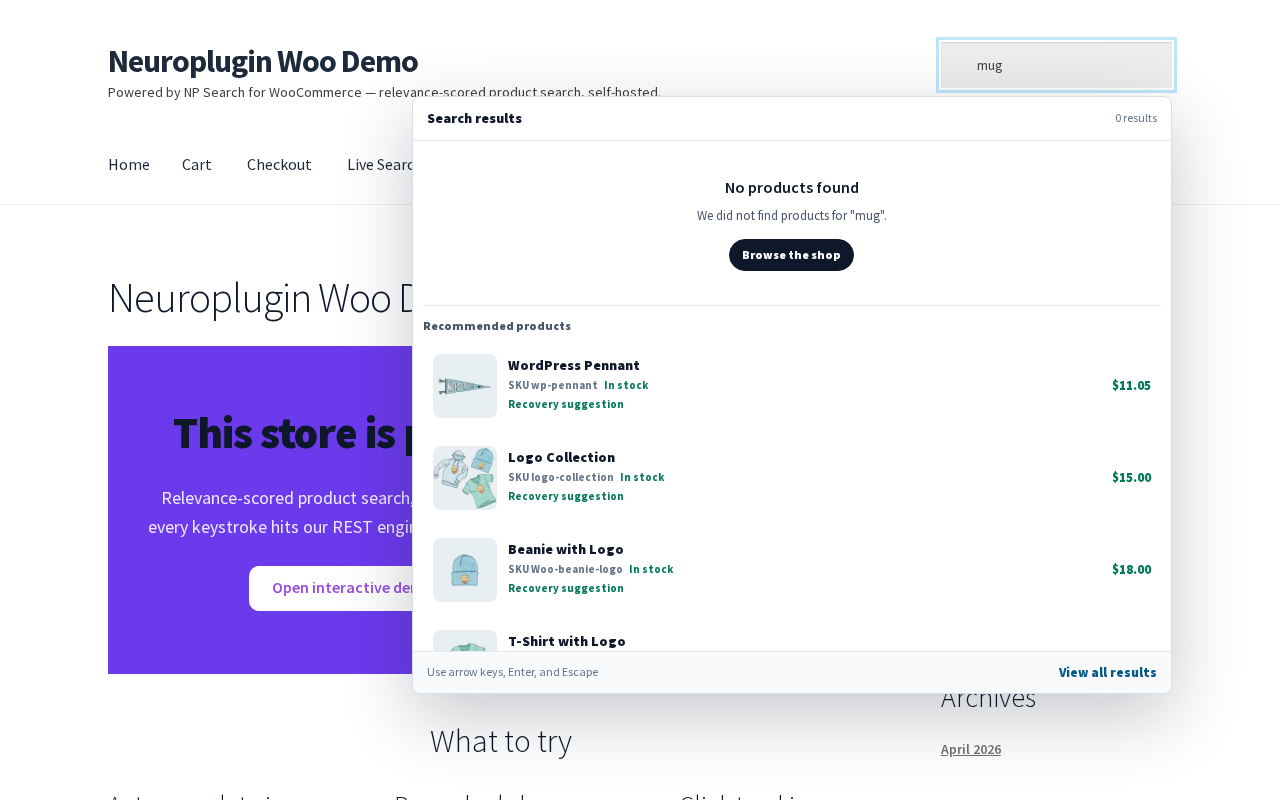Click SKU Woo-beanie-logo text
The image size is (1280, 800).
click(x=565, y=569)
